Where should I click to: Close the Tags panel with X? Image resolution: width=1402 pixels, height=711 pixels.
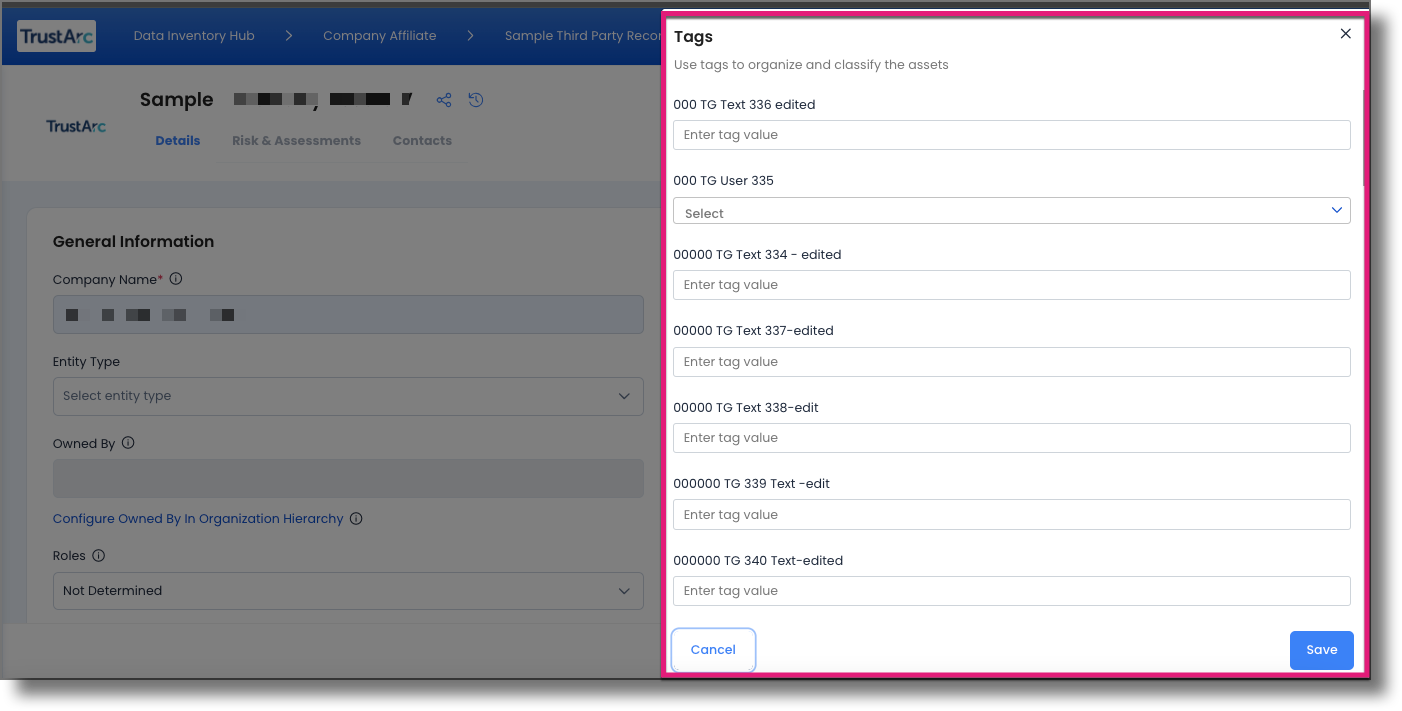click(x=1345, y=34)
